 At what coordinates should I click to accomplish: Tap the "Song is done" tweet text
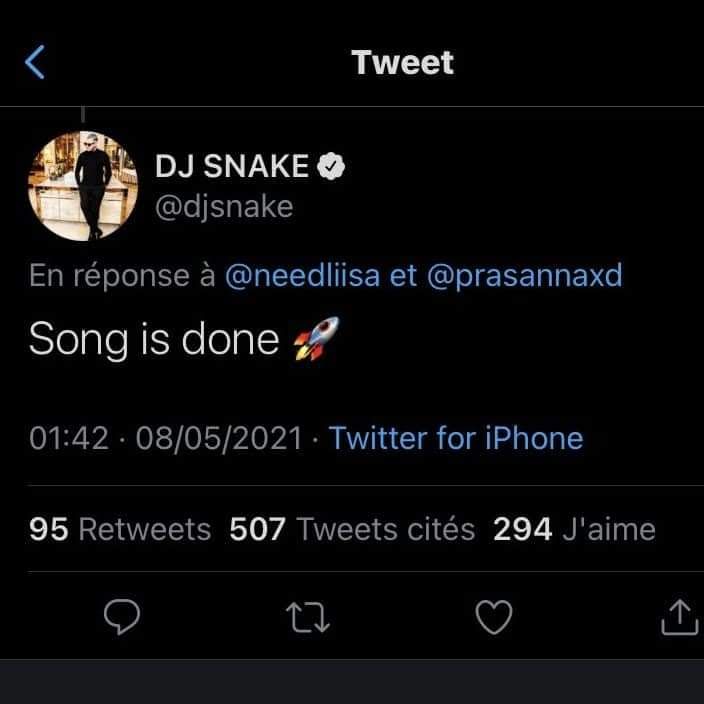point(154,340)
